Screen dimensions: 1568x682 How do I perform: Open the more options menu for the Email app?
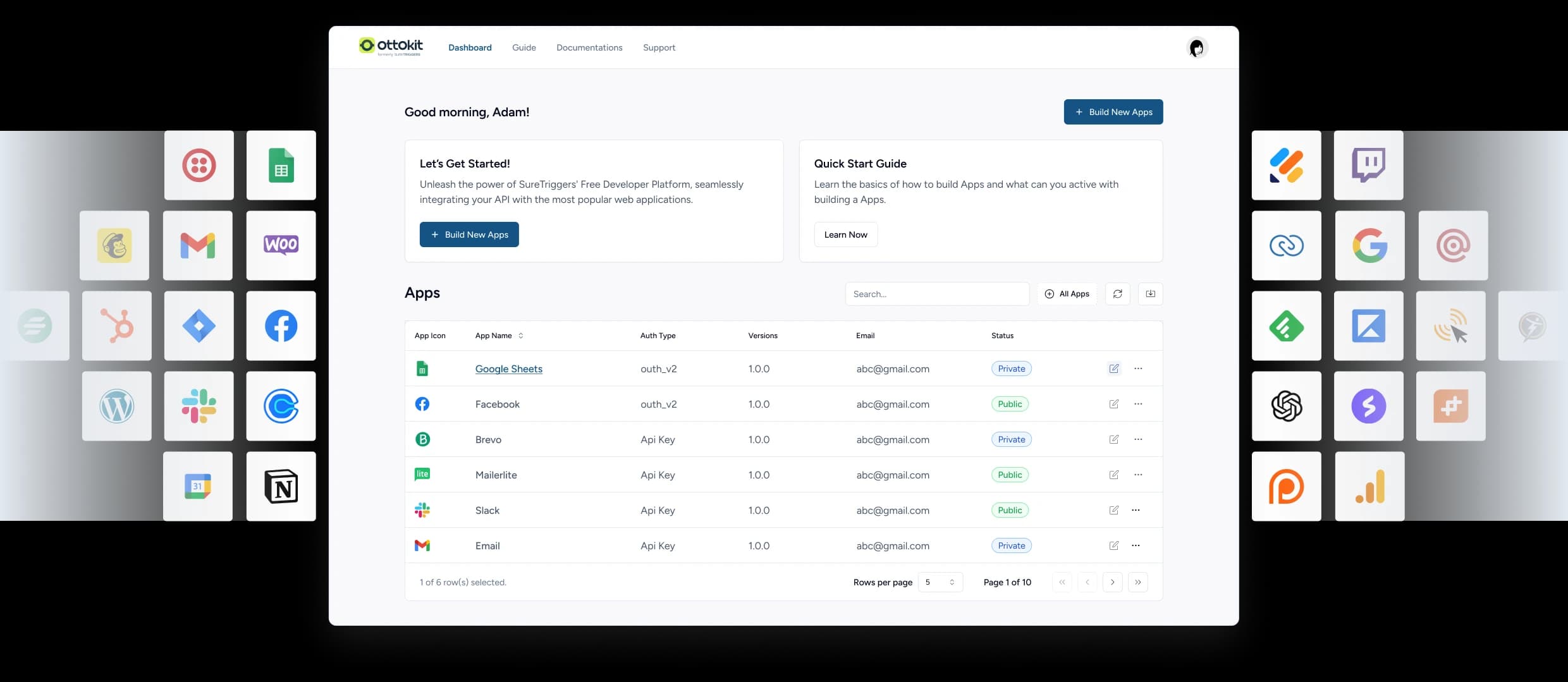point(1136,545)
